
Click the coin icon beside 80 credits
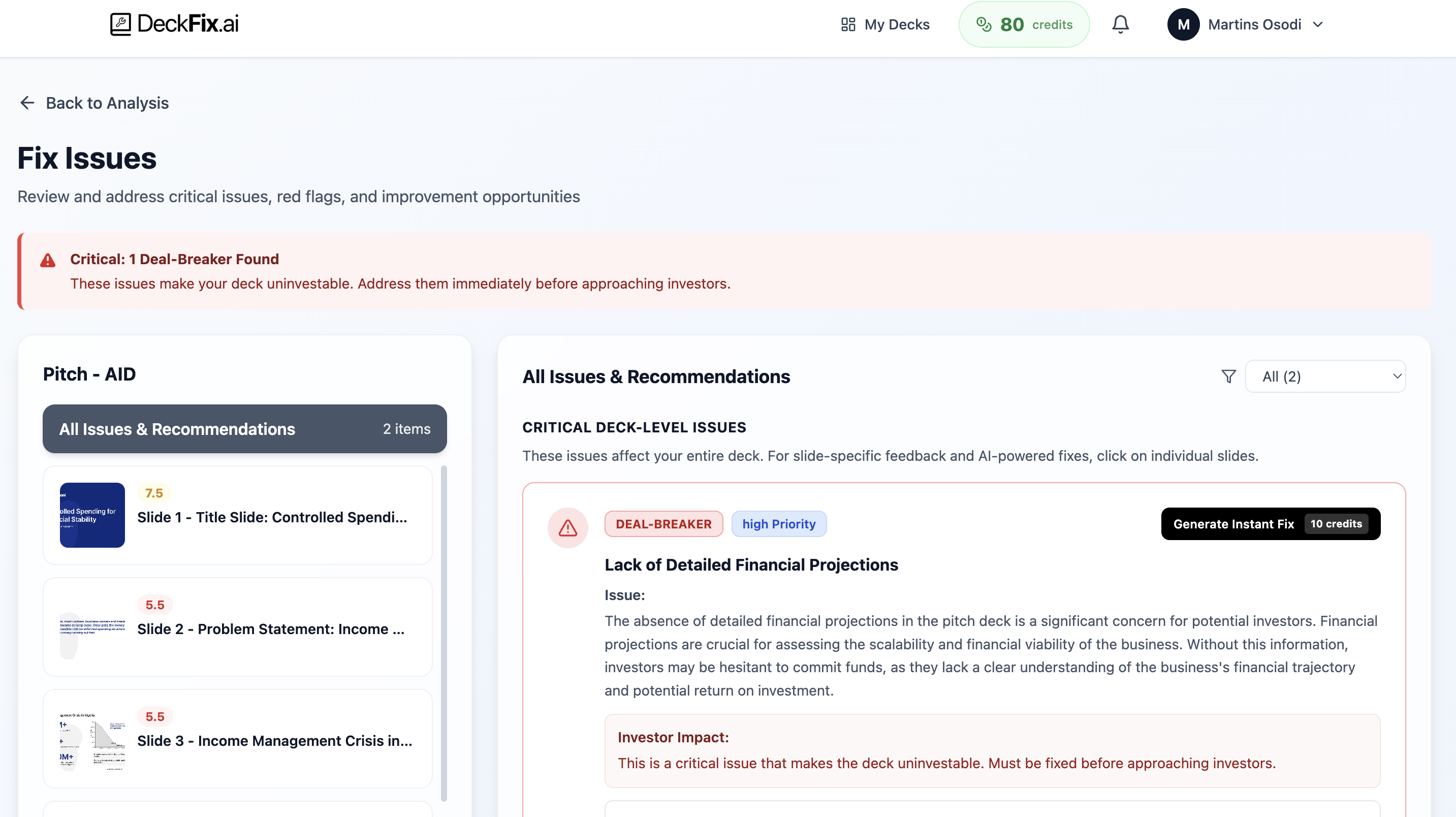coord(985,24)
